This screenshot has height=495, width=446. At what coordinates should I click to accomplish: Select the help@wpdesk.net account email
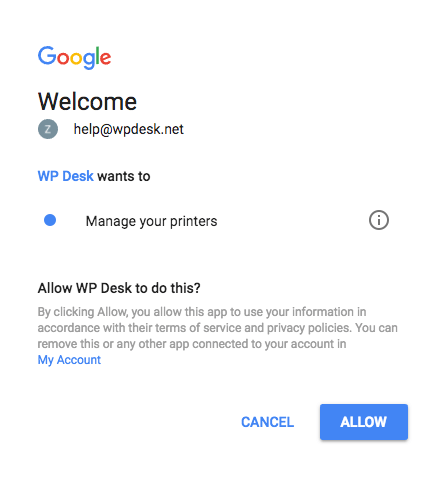(128, 129)
